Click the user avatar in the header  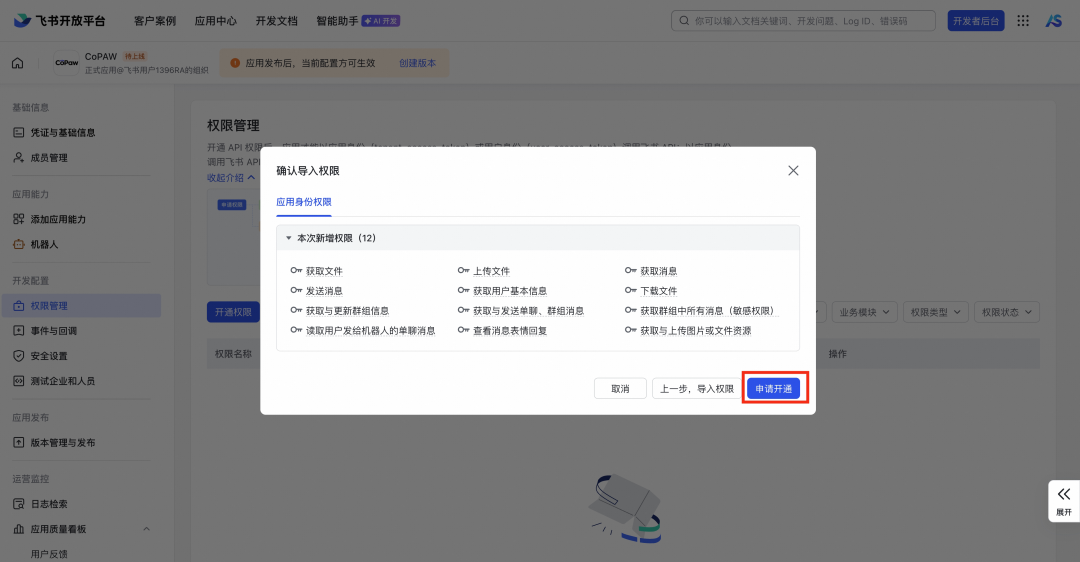tap(1053, 20)
